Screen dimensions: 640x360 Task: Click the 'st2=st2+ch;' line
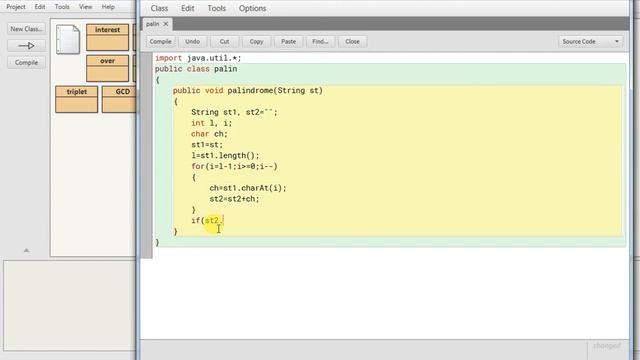click(234, 199)
